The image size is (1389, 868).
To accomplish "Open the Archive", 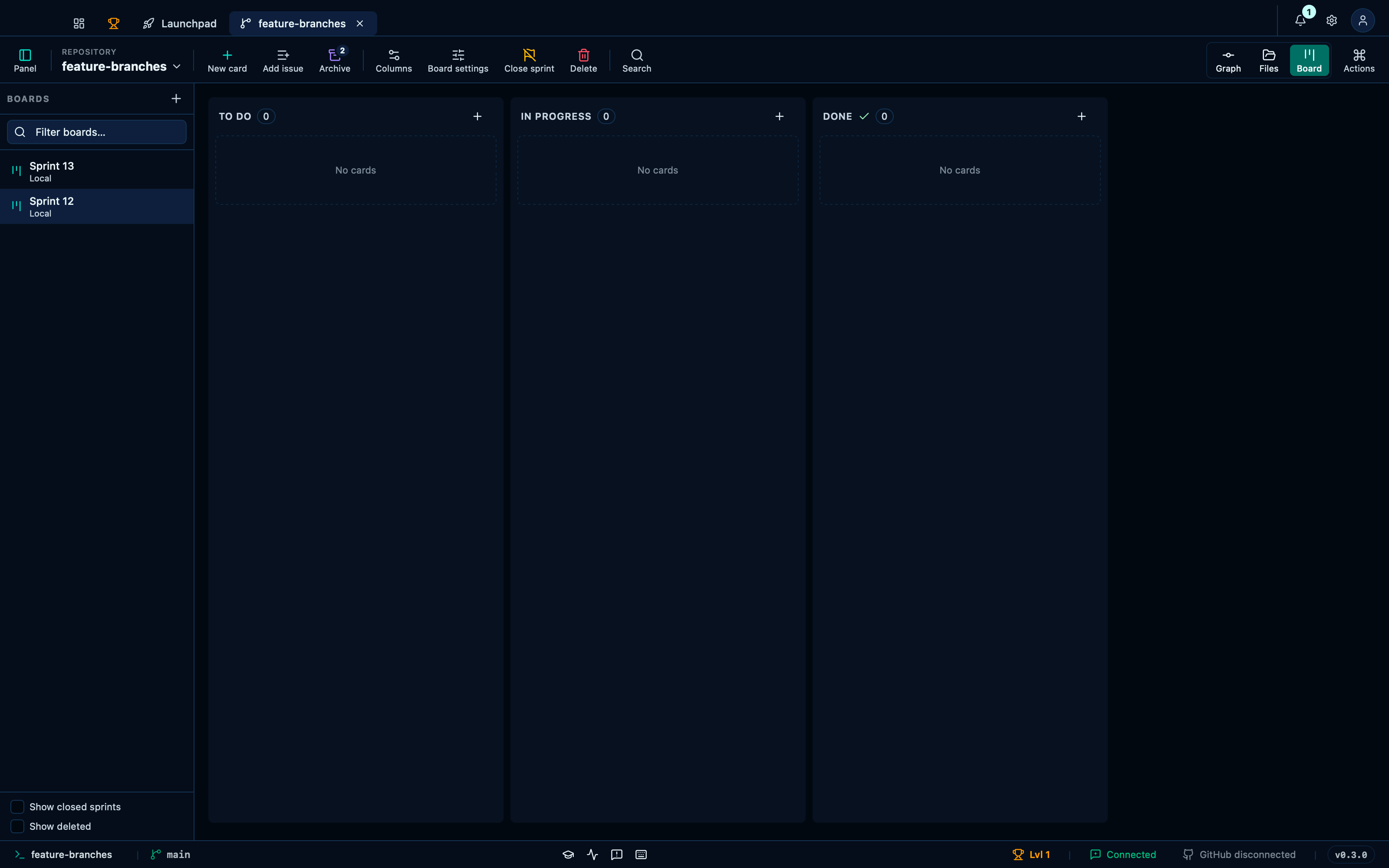I will 335,60.
